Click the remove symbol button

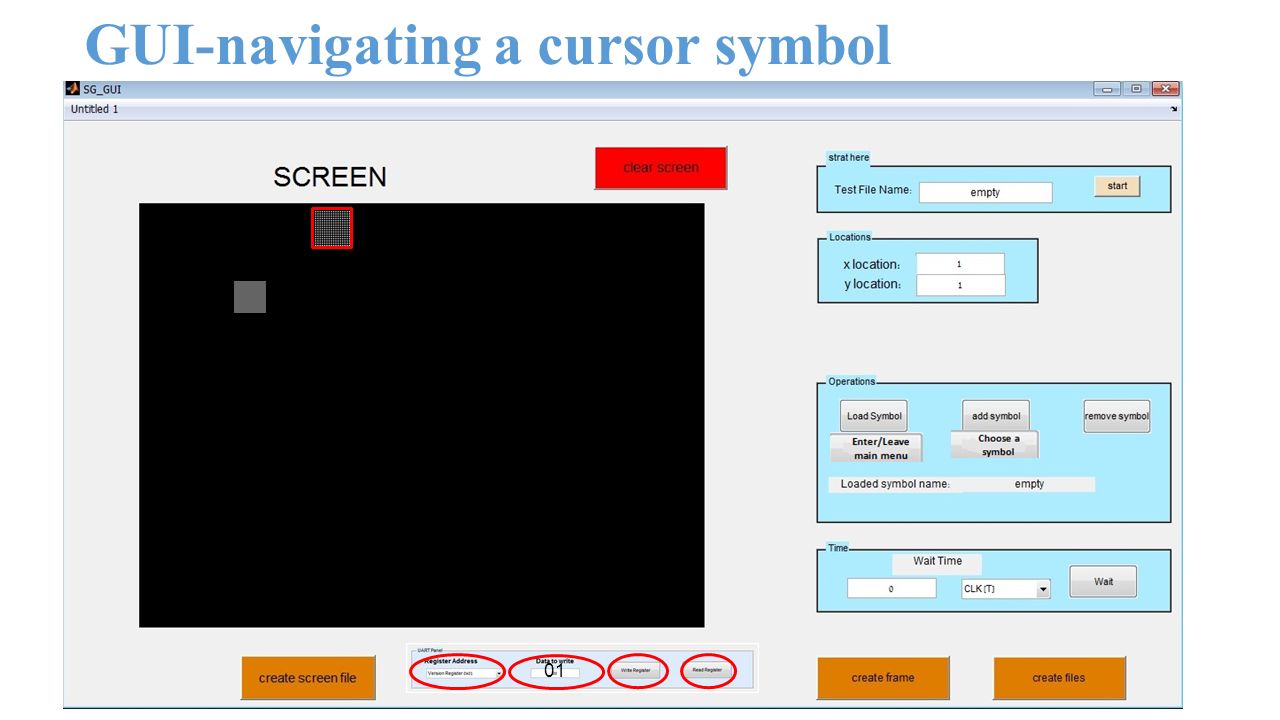(1117, 416)
